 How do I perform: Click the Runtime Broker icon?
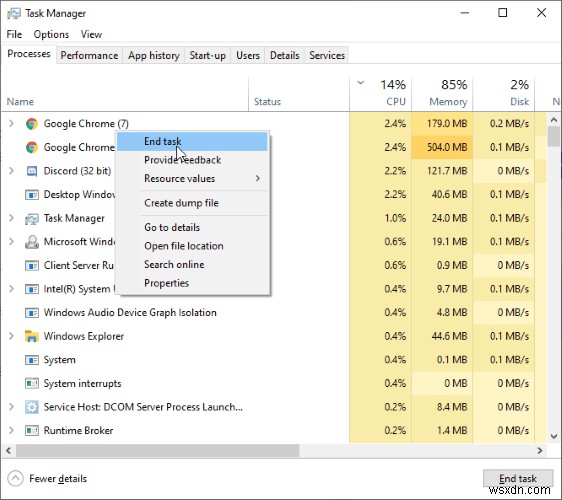pos(32,430)
